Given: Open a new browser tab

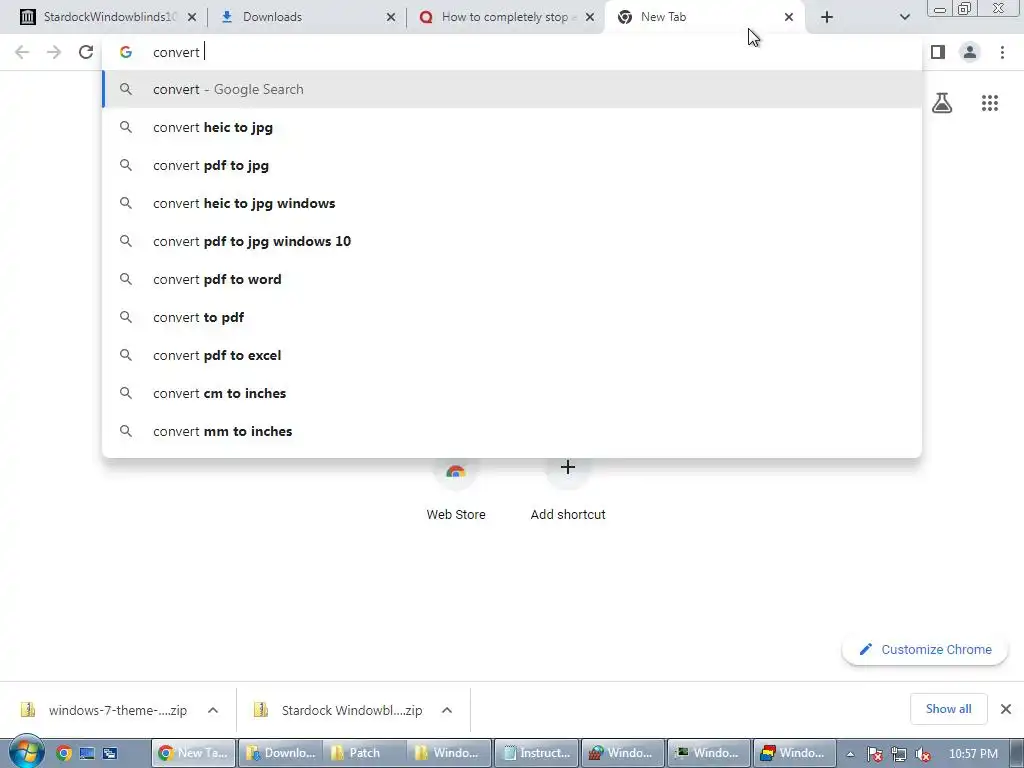Looking at the screenshot, I should 827,18.
